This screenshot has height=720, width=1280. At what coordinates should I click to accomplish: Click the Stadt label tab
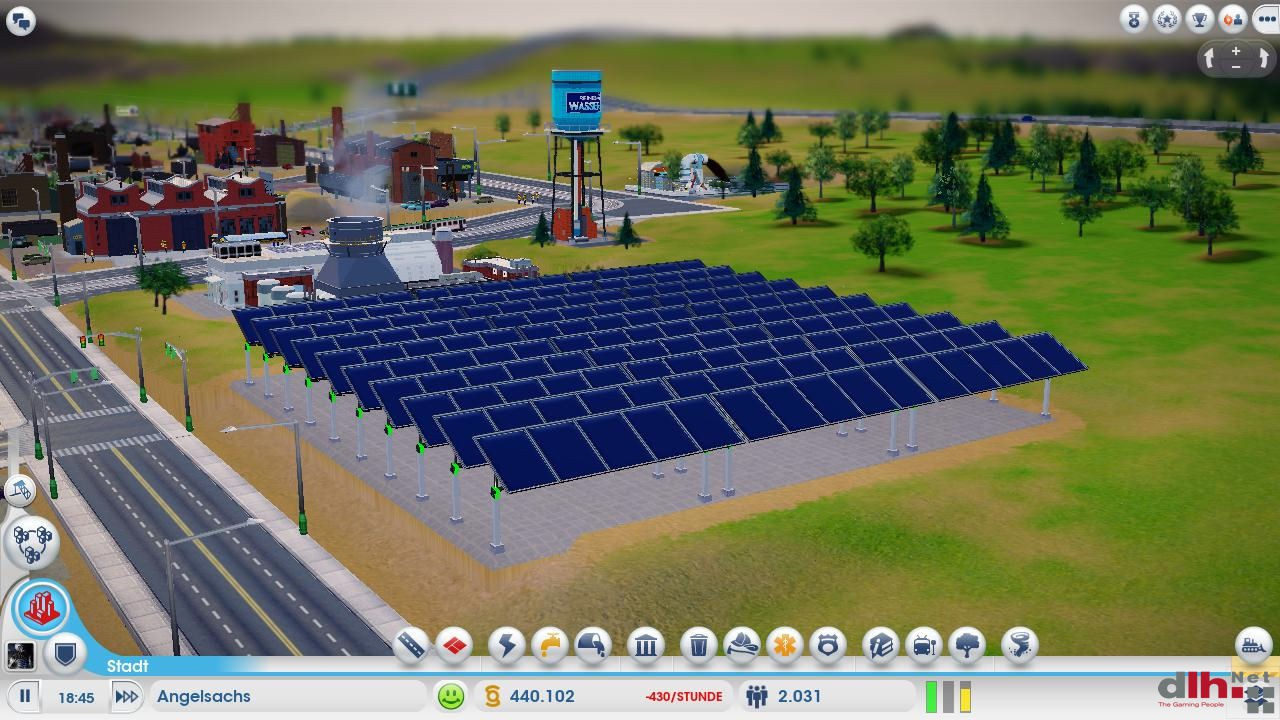127,666
